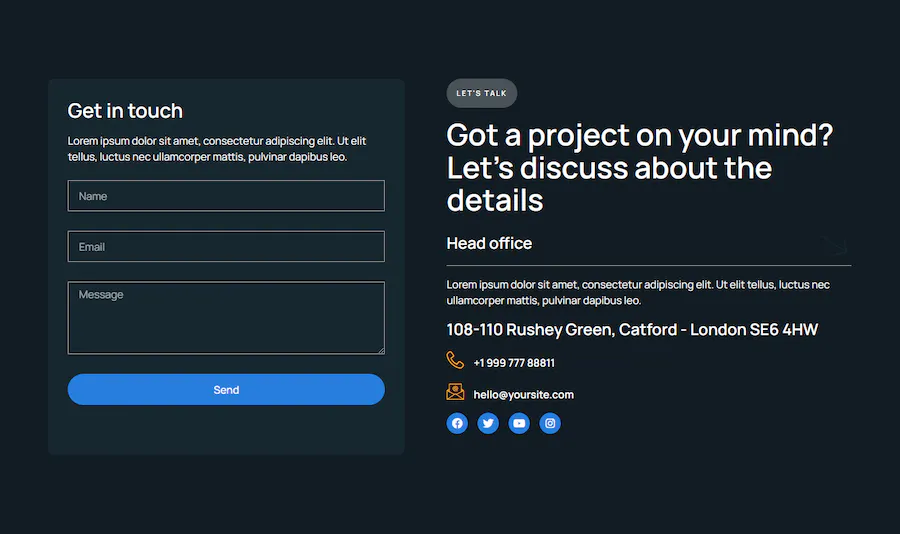Select the Message text area
The image size is (900, 534).
pyautogui.click(x=226, y=318)
